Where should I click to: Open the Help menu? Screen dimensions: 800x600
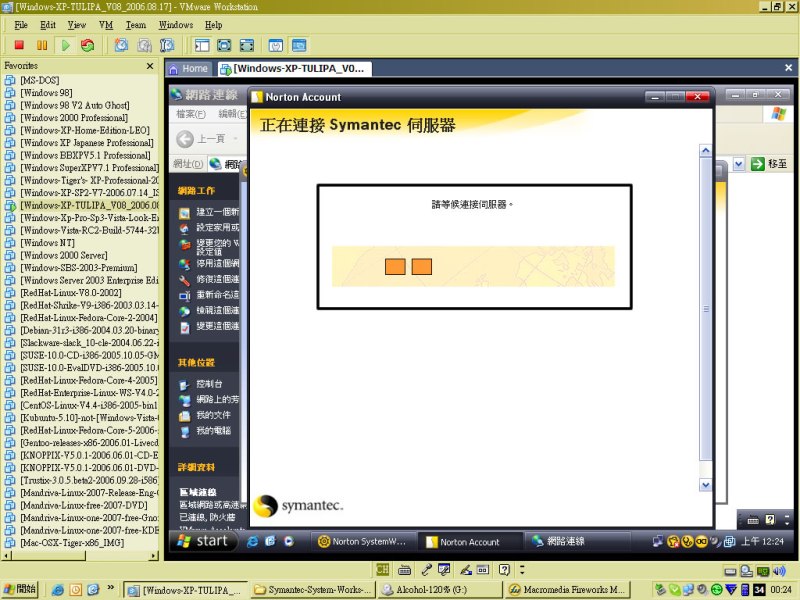click(214, 25)
